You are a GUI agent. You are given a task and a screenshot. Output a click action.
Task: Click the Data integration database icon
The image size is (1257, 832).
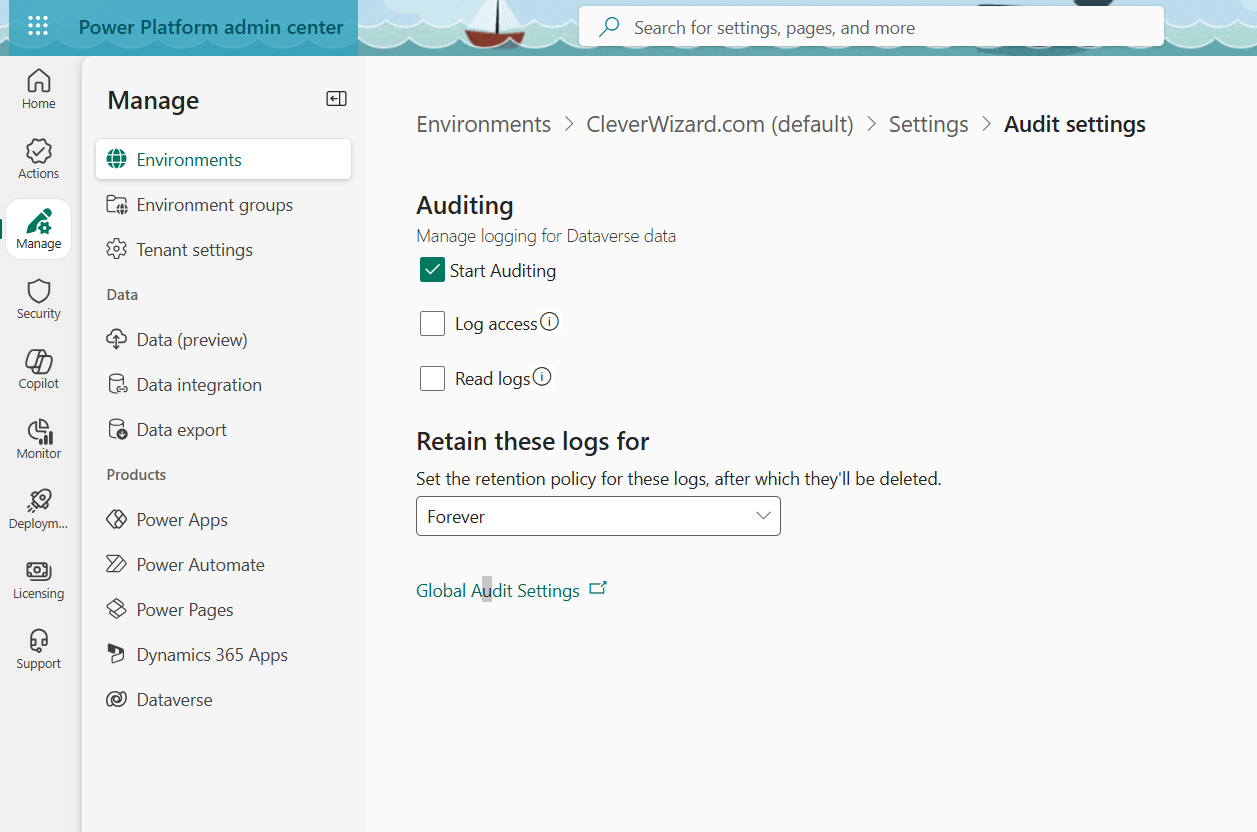[117, 384]
